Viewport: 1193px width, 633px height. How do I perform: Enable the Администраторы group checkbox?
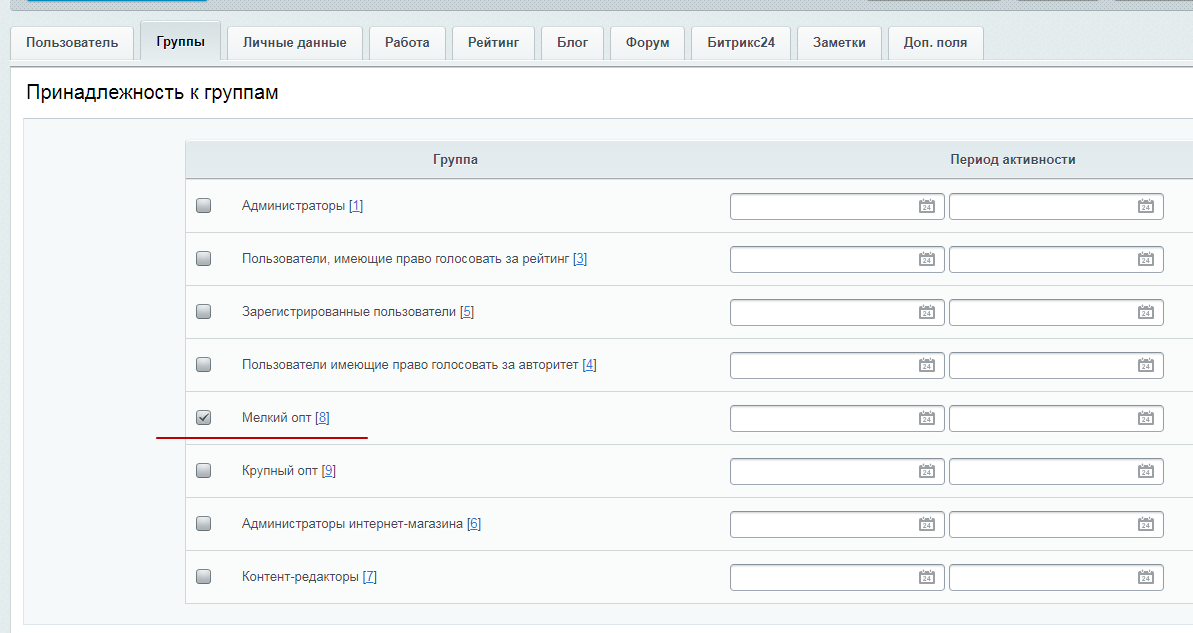[x=204, y=206]
